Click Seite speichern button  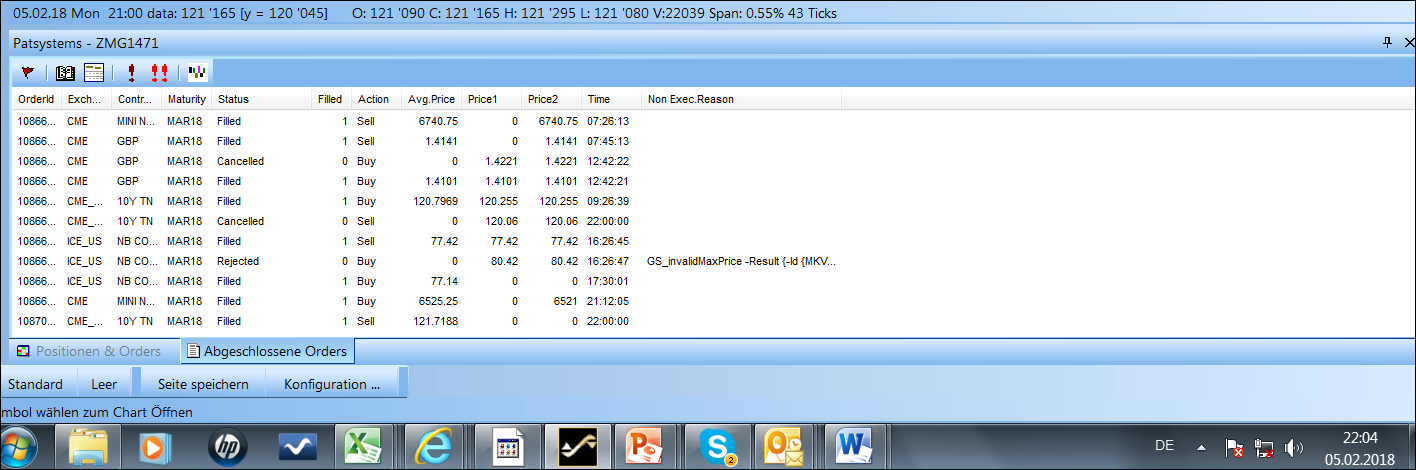point(203,384)
